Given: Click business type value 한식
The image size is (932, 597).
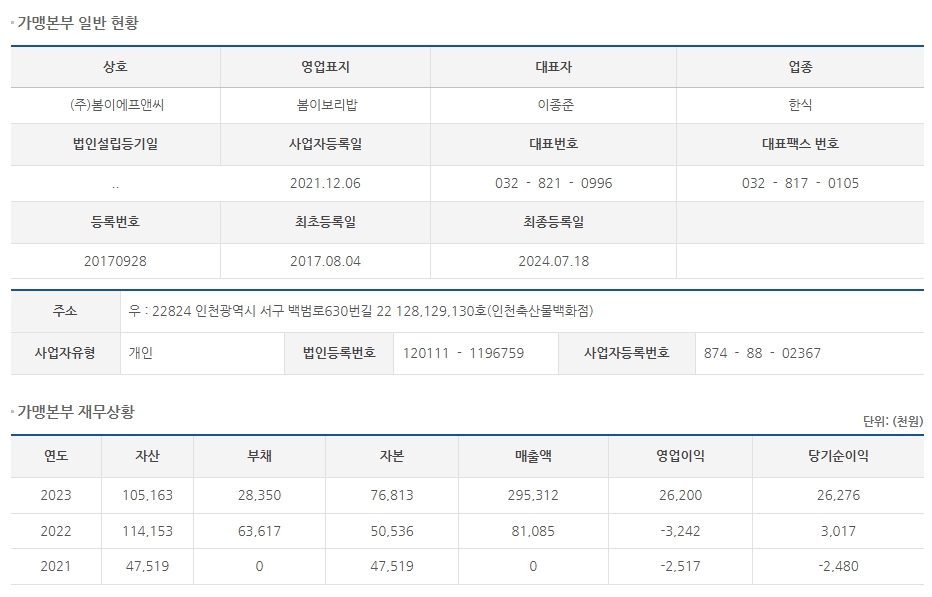Looking at the screenshot, I should (x=800, y=105).
